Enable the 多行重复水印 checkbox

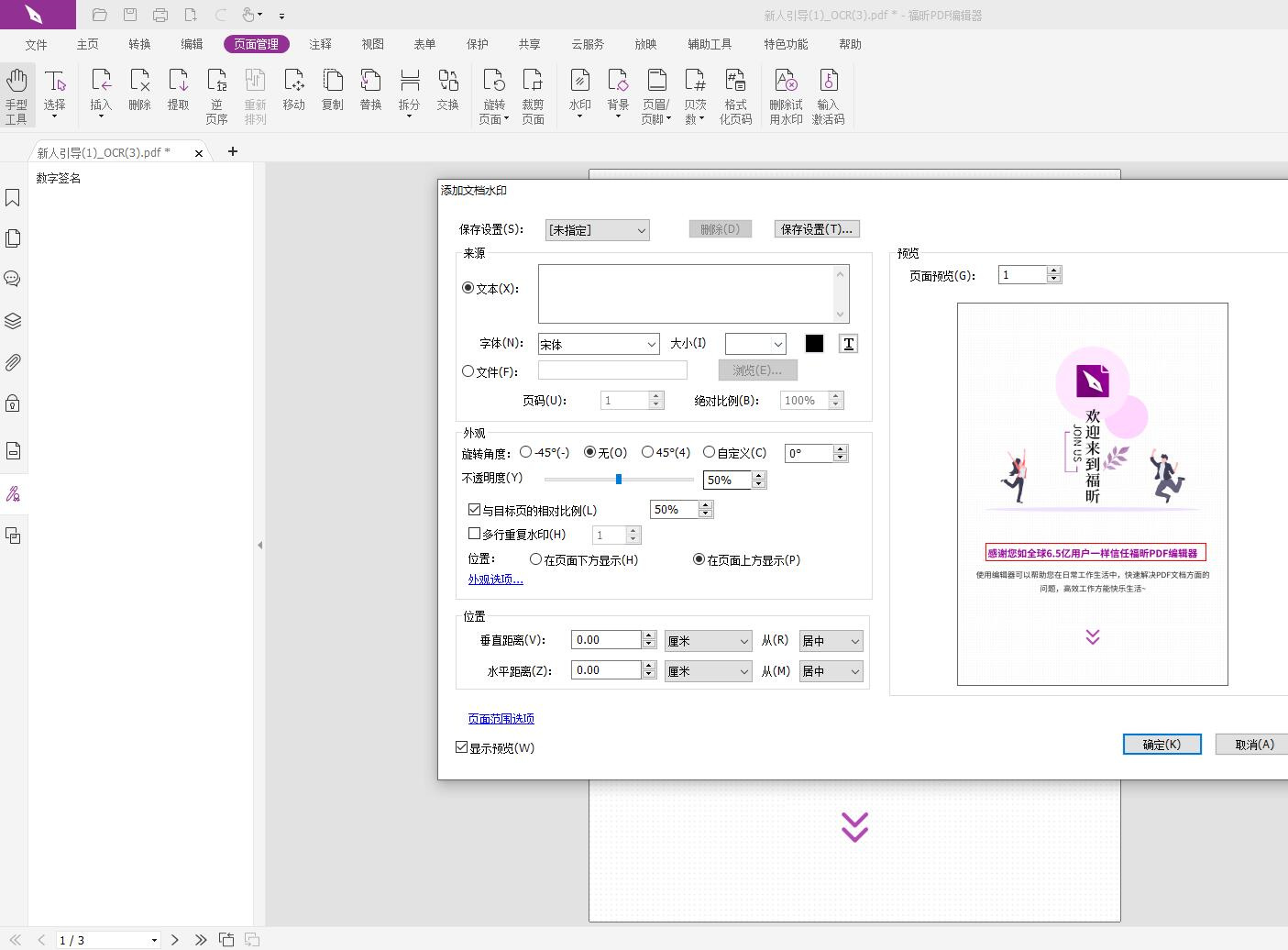click(x=474, y=534)
